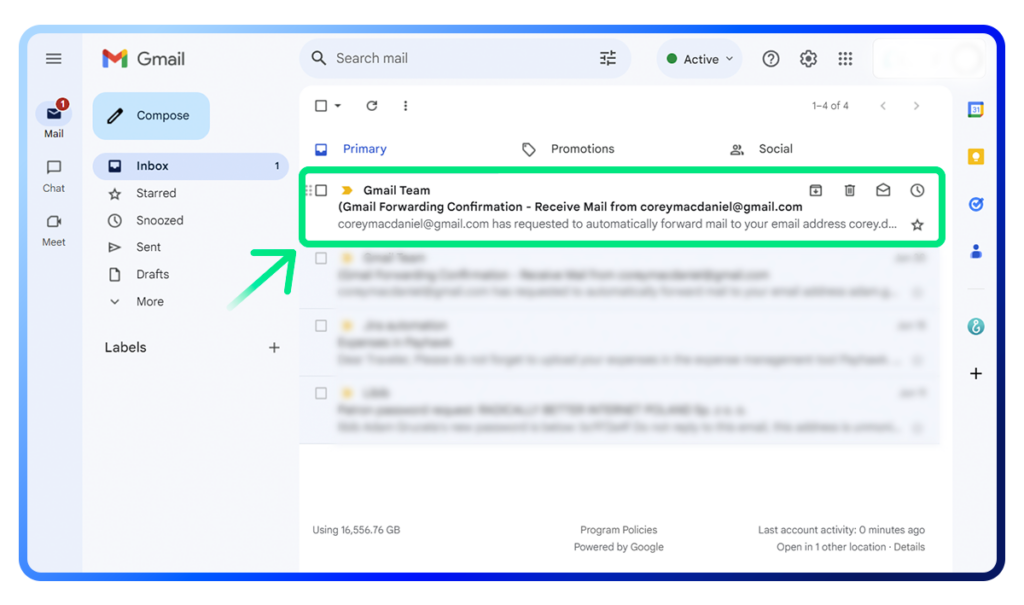The image size is (1024, 605).
Task: Get add-ons with side panel plus
Action: 976,374
